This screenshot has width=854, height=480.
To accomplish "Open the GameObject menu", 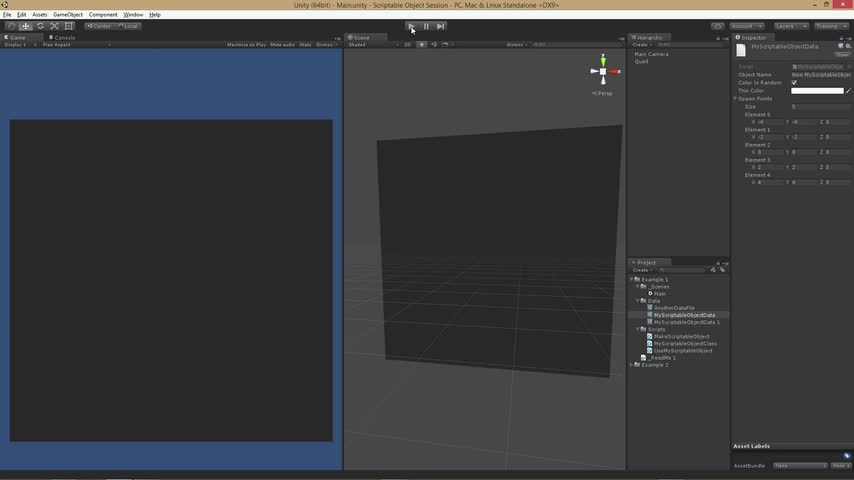I will [68, 15].
